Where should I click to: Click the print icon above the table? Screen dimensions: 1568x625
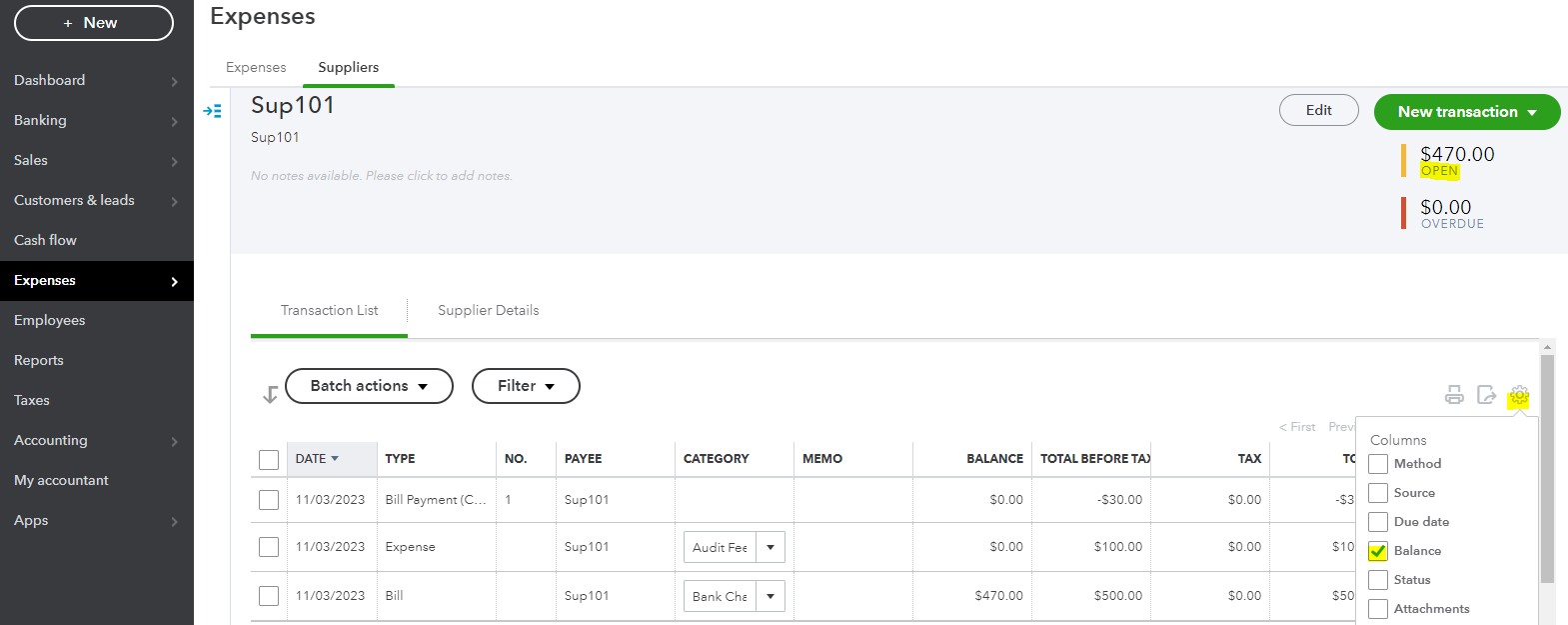click(1454, 395)
